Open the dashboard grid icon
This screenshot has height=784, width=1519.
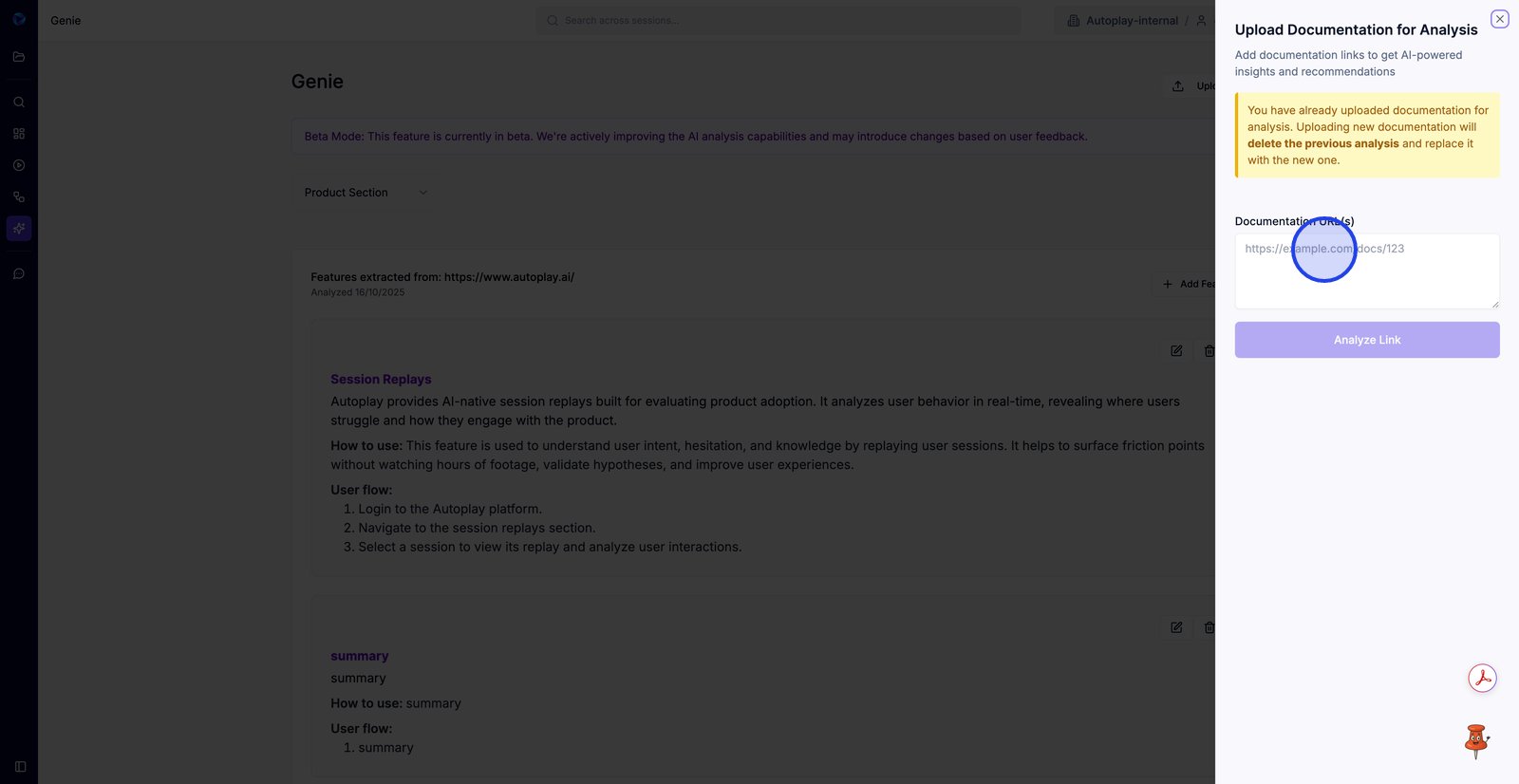pos(19,134)
